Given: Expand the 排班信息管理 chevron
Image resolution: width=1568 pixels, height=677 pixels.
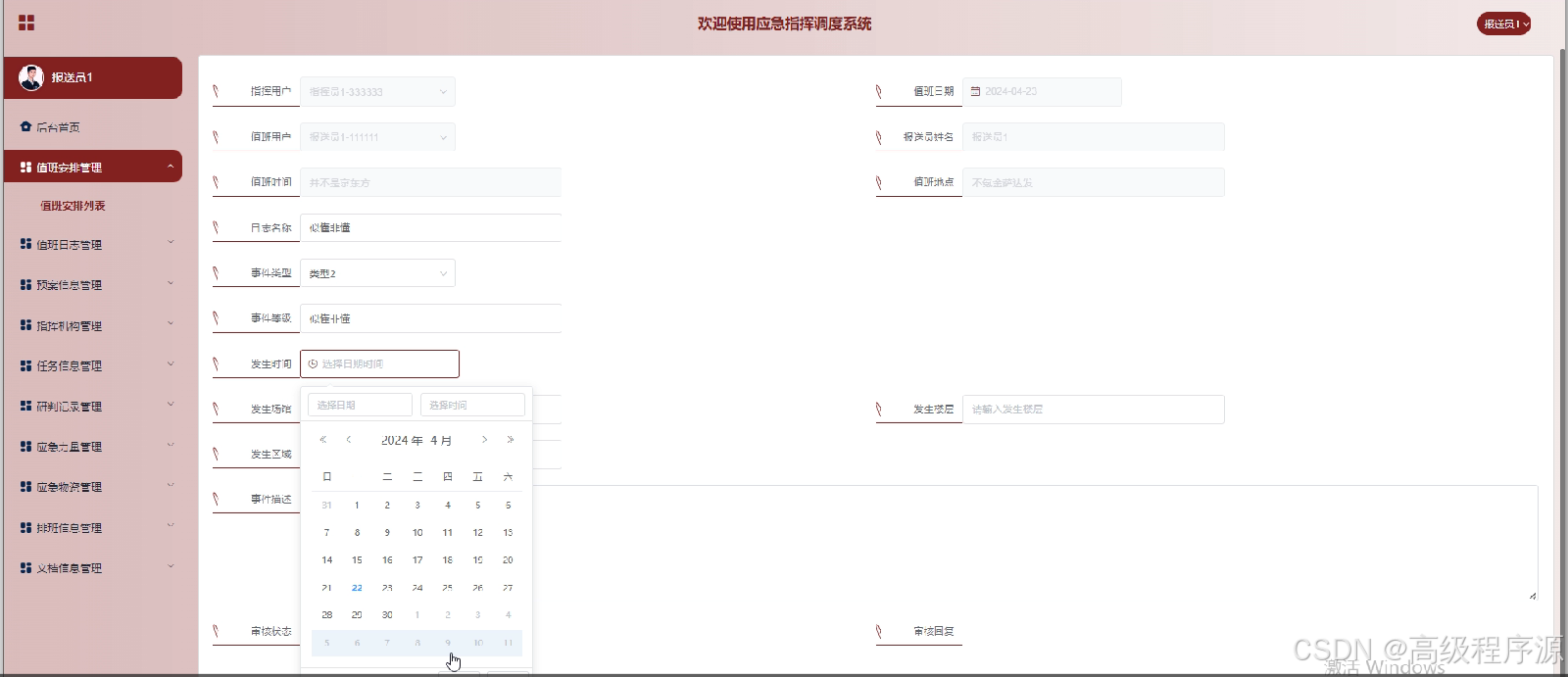Looking at the screenshot, I should point(171,525).
